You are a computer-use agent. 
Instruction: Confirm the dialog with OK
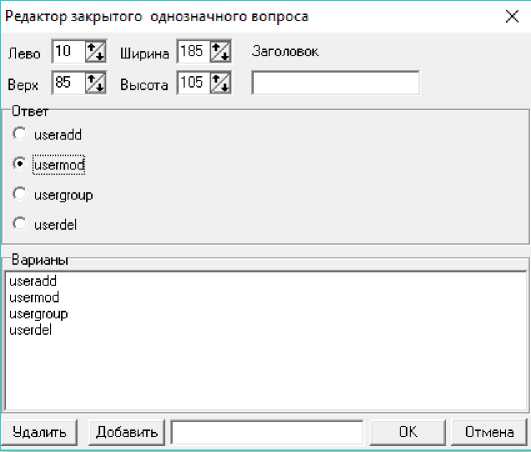pyautogui.click(x=408, y=432)
